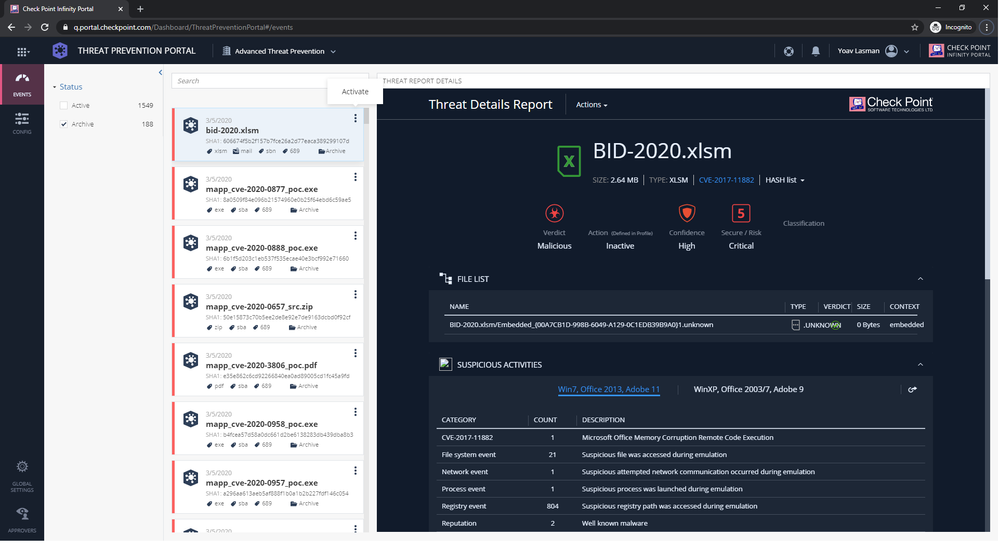The width and height of the screenshot is (999, 544).
Task: Click the browser address bar URL
Action: pyautogui.click(x=183, y=27)
